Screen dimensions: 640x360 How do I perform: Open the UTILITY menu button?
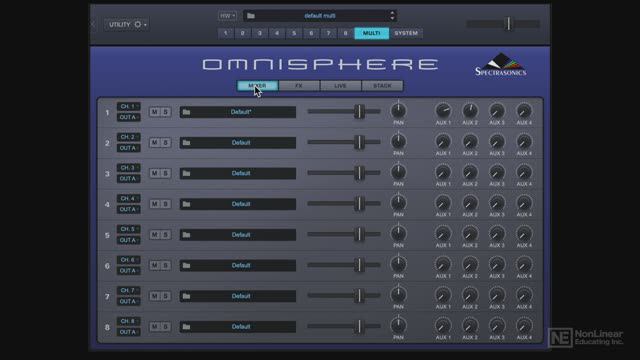127,24
